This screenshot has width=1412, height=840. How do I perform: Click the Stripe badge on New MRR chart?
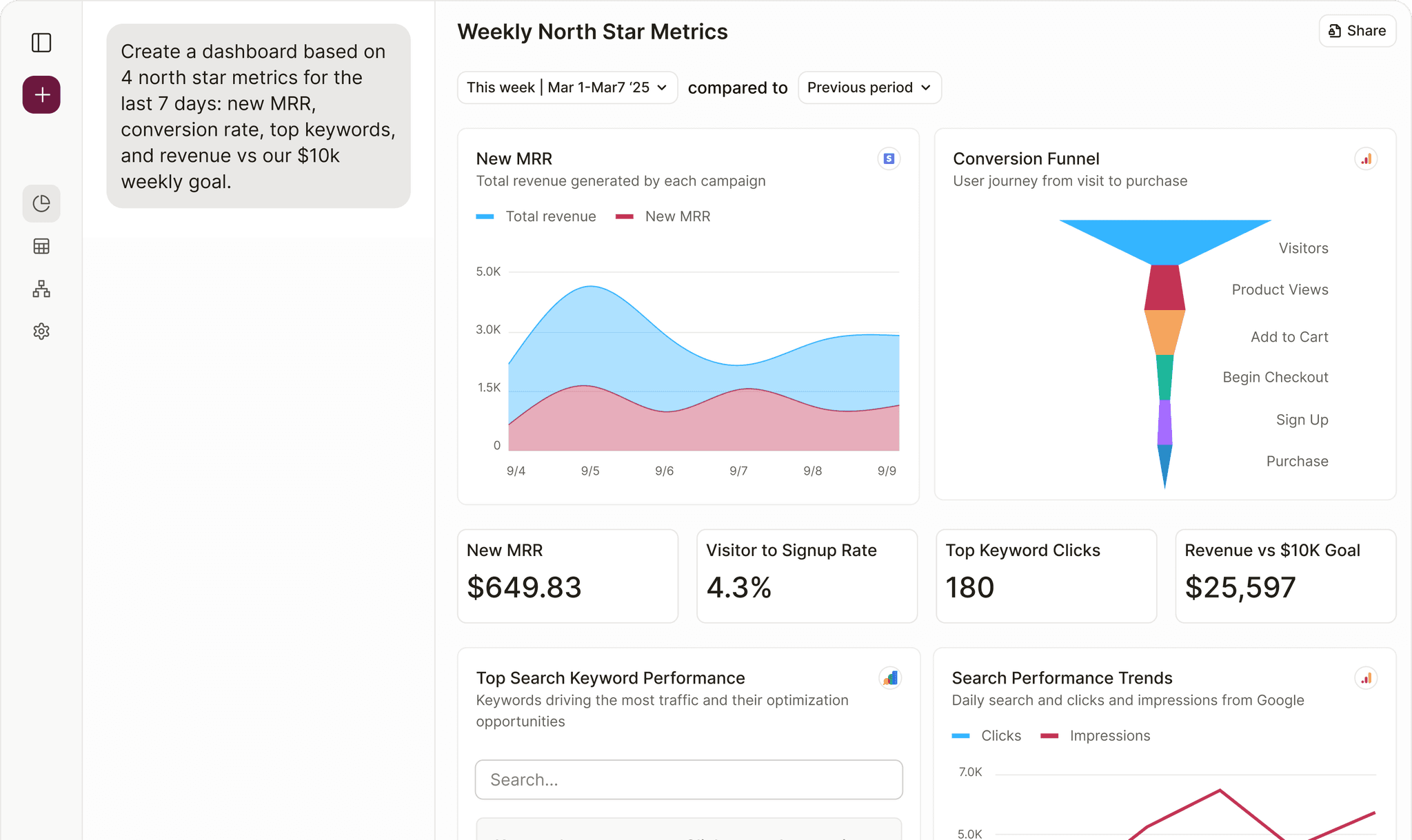[x=889, y=158]
